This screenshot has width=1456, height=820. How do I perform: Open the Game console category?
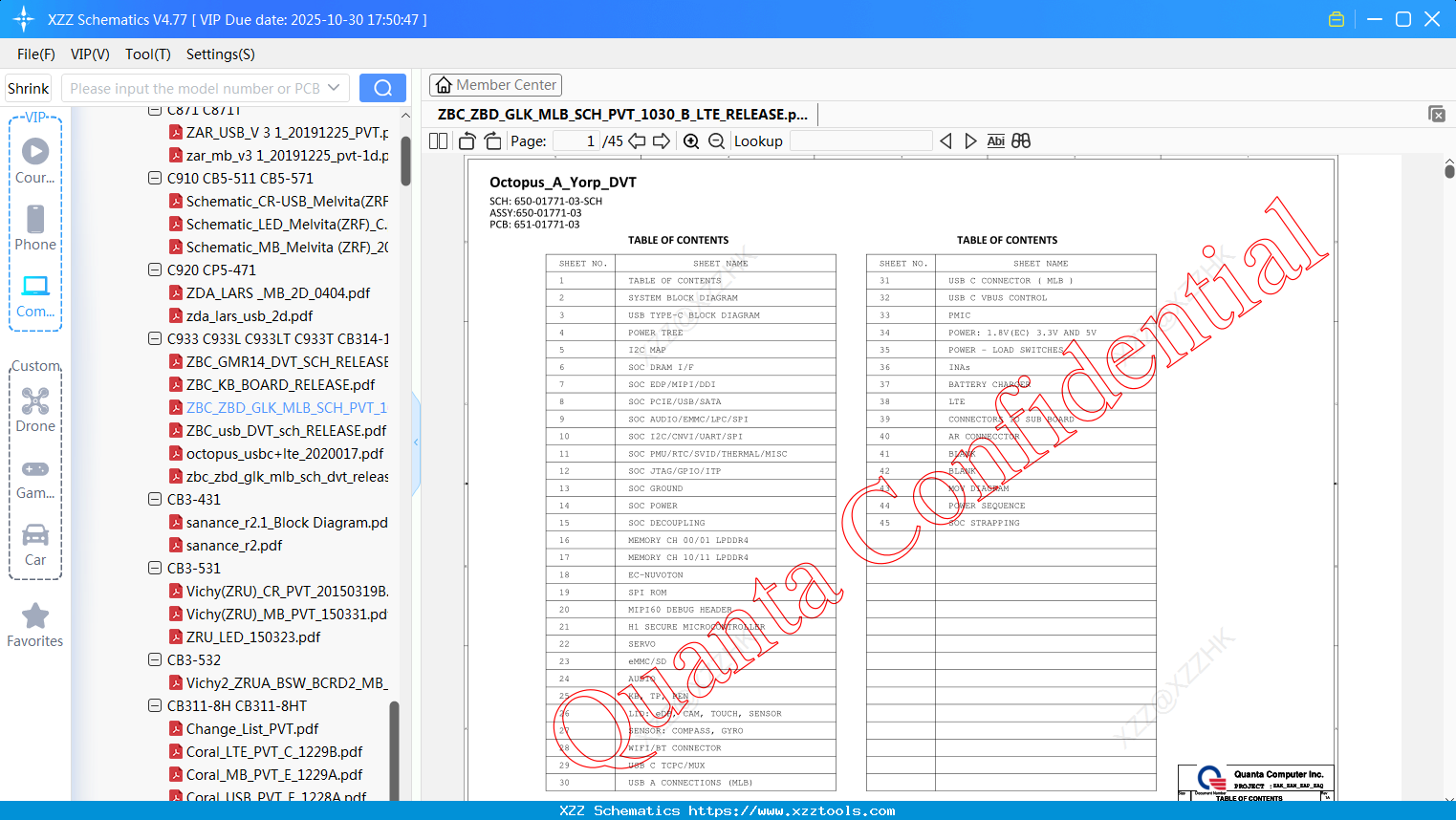pyautogui.click(x=35, y=478)
